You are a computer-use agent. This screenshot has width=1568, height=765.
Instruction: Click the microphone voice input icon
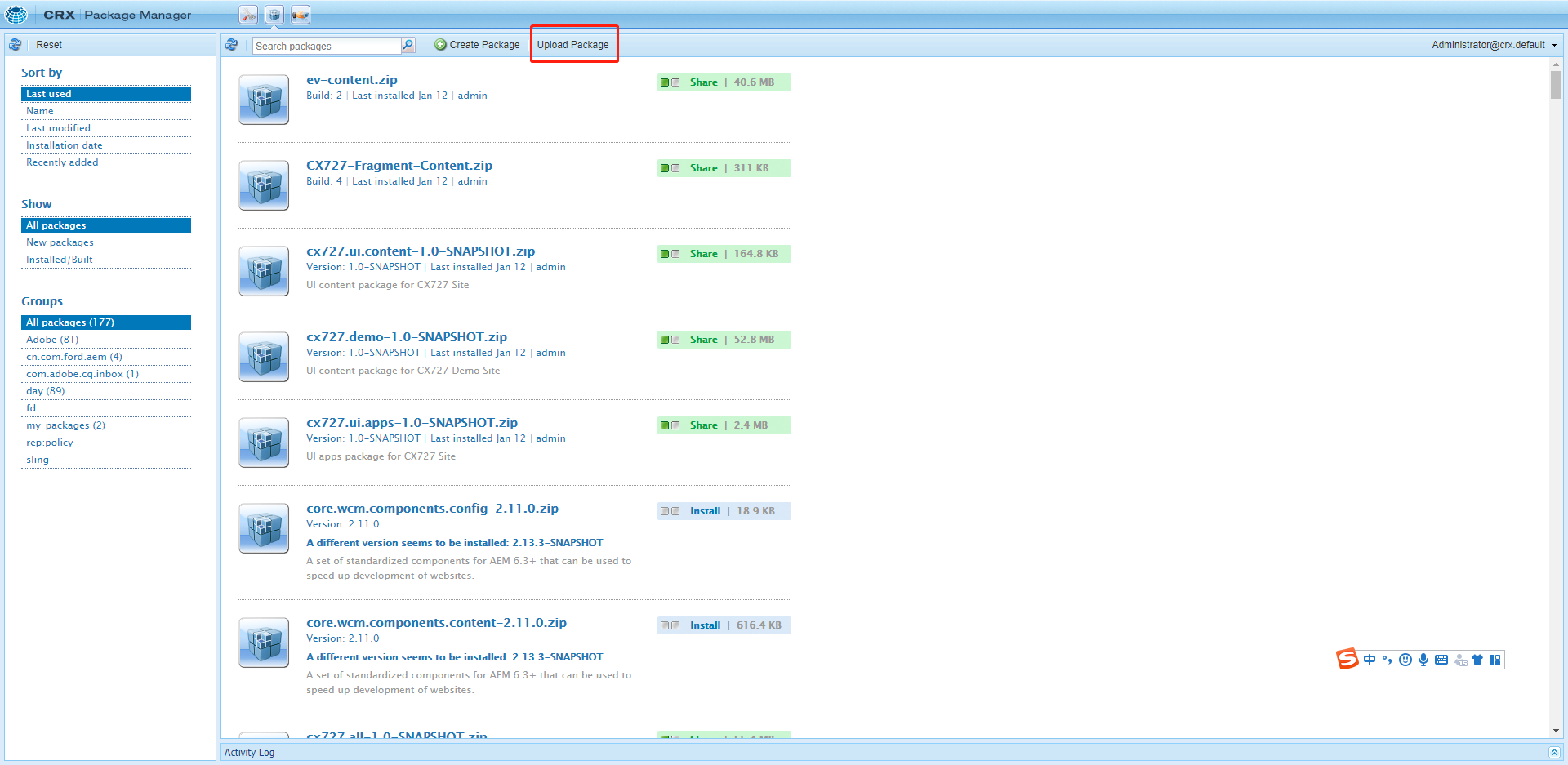[1423, 660]
